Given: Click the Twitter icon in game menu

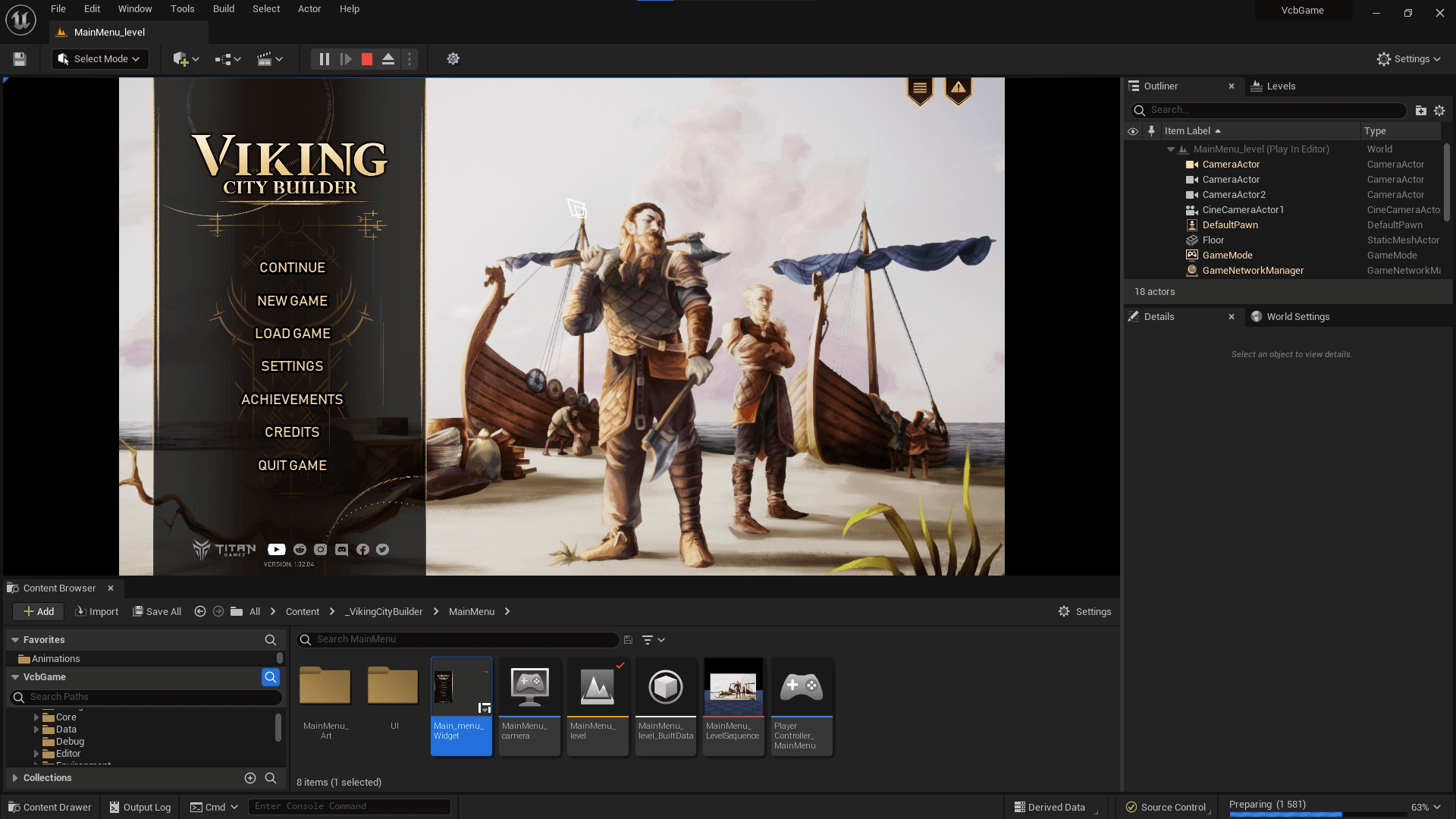Looking at the screenshot, I should [383, 550].
